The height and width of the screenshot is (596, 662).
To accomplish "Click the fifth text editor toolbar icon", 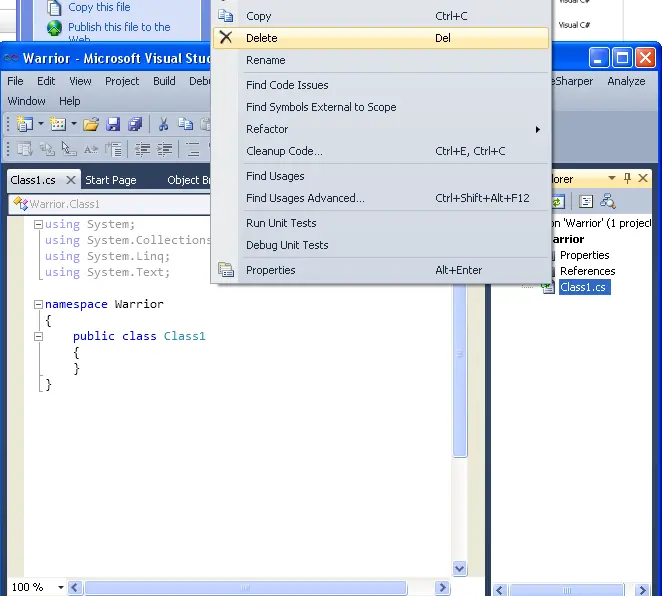I will [x=113, y=149].
